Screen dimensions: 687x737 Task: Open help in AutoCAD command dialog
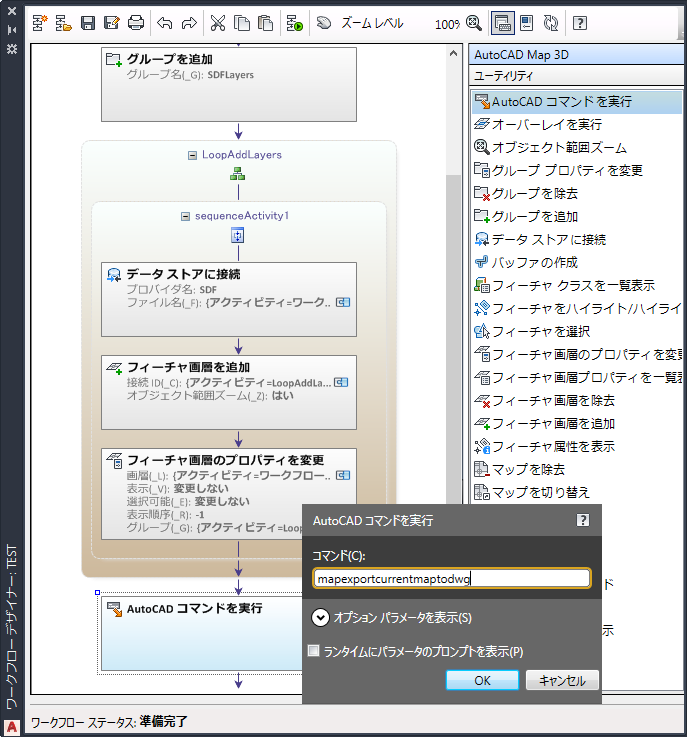tap(583, 520)
